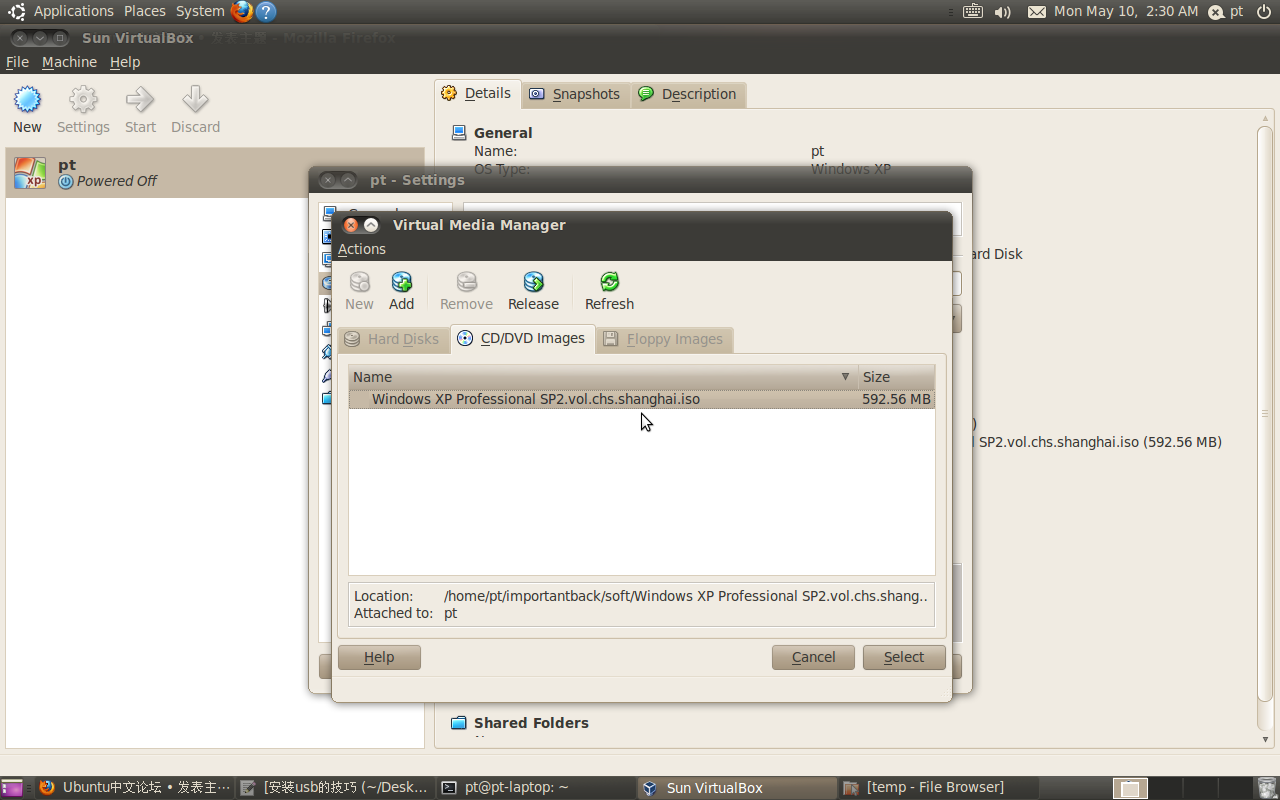This screenshot has height=800, width=1280.
Task: Switch to the Floppy Images tab
Action: tap(664, 339)
